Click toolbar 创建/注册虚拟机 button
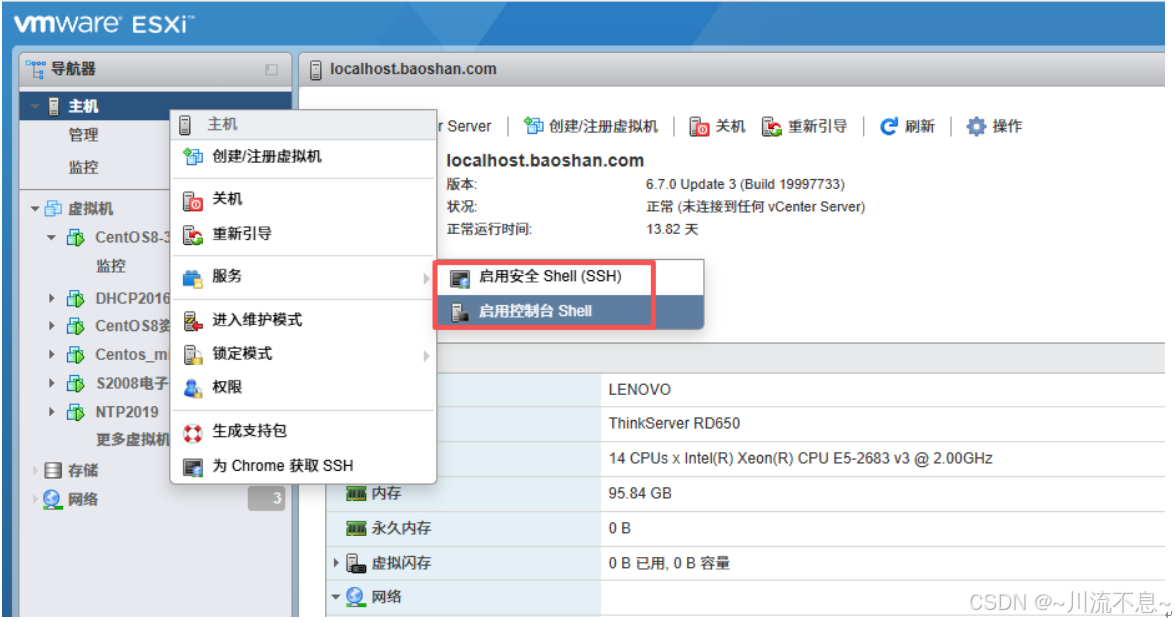 (x=590, y=126)
